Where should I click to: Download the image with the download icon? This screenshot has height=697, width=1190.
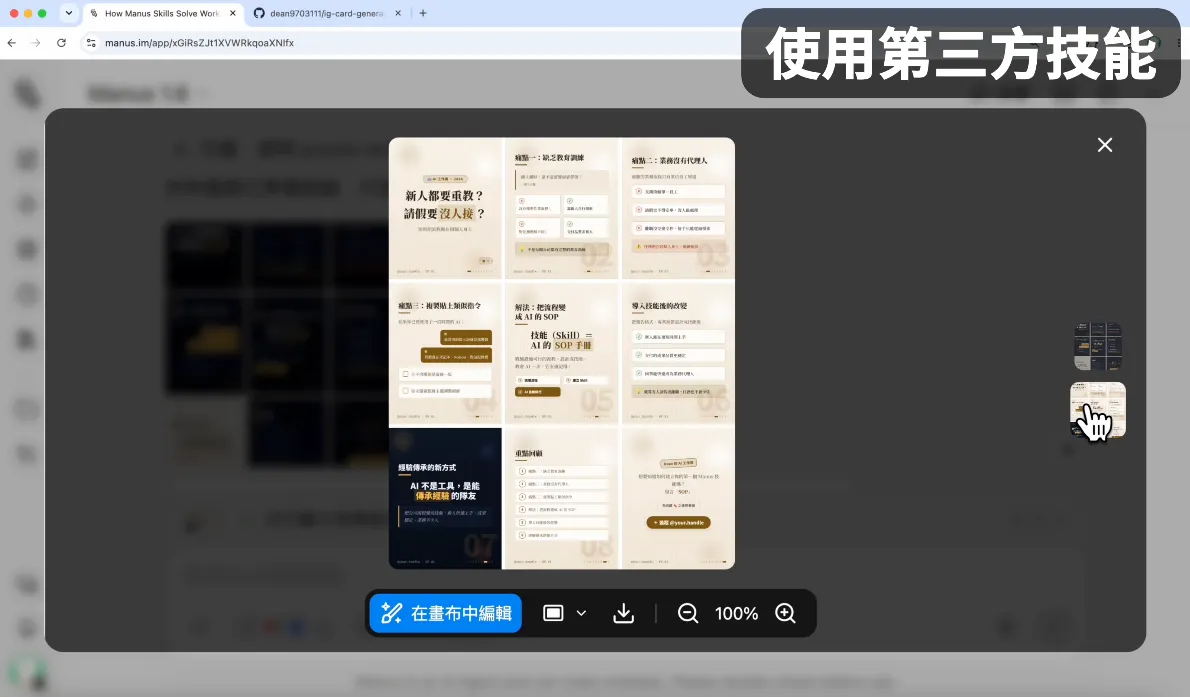click(623, 613)
